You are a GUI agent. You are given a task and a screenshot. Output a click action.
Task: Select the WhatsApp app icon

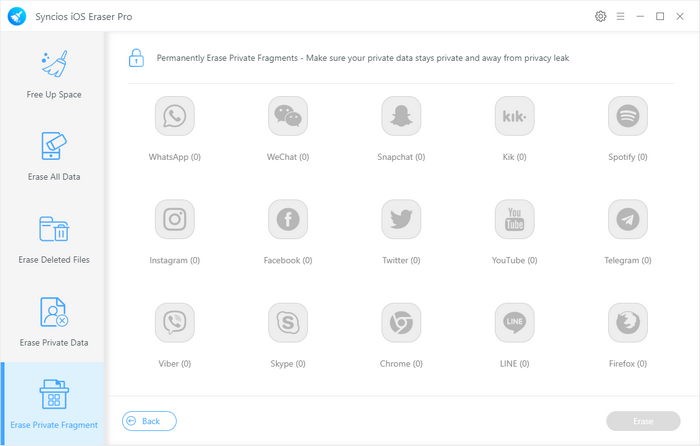point(175,116)
